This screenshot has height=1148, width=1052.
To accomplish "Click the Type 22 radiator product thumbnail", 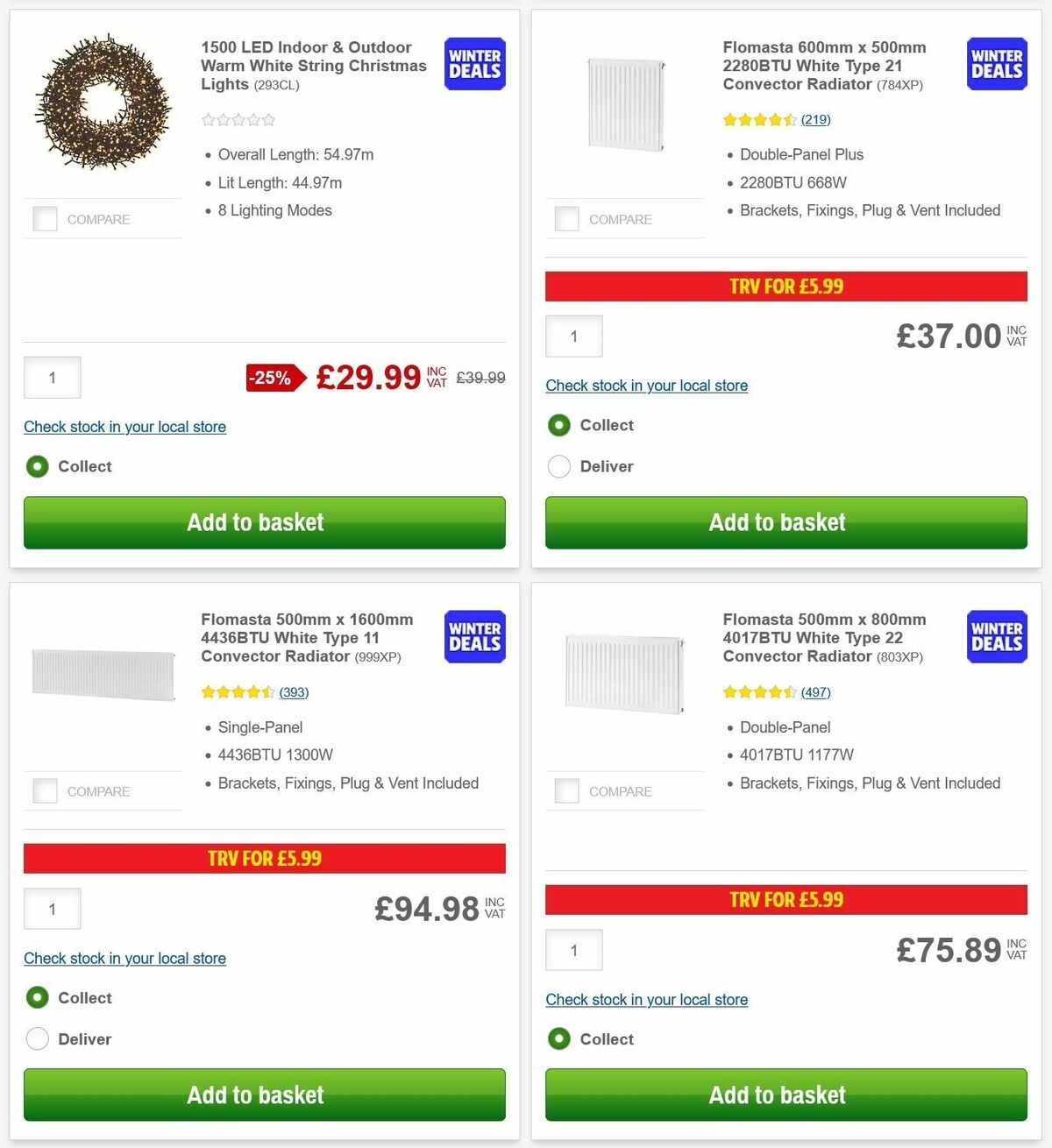I will tap(625, 672).
